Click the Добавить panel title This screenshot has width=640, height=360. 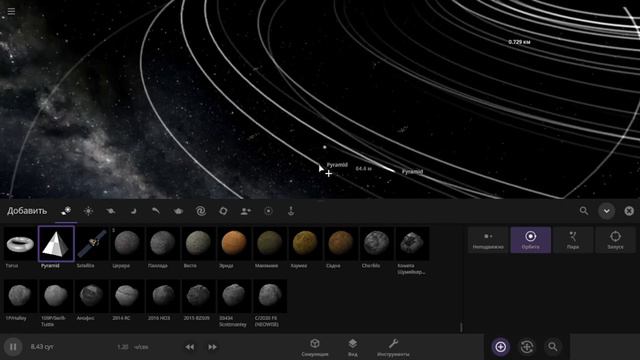click(x=27, y=211)
